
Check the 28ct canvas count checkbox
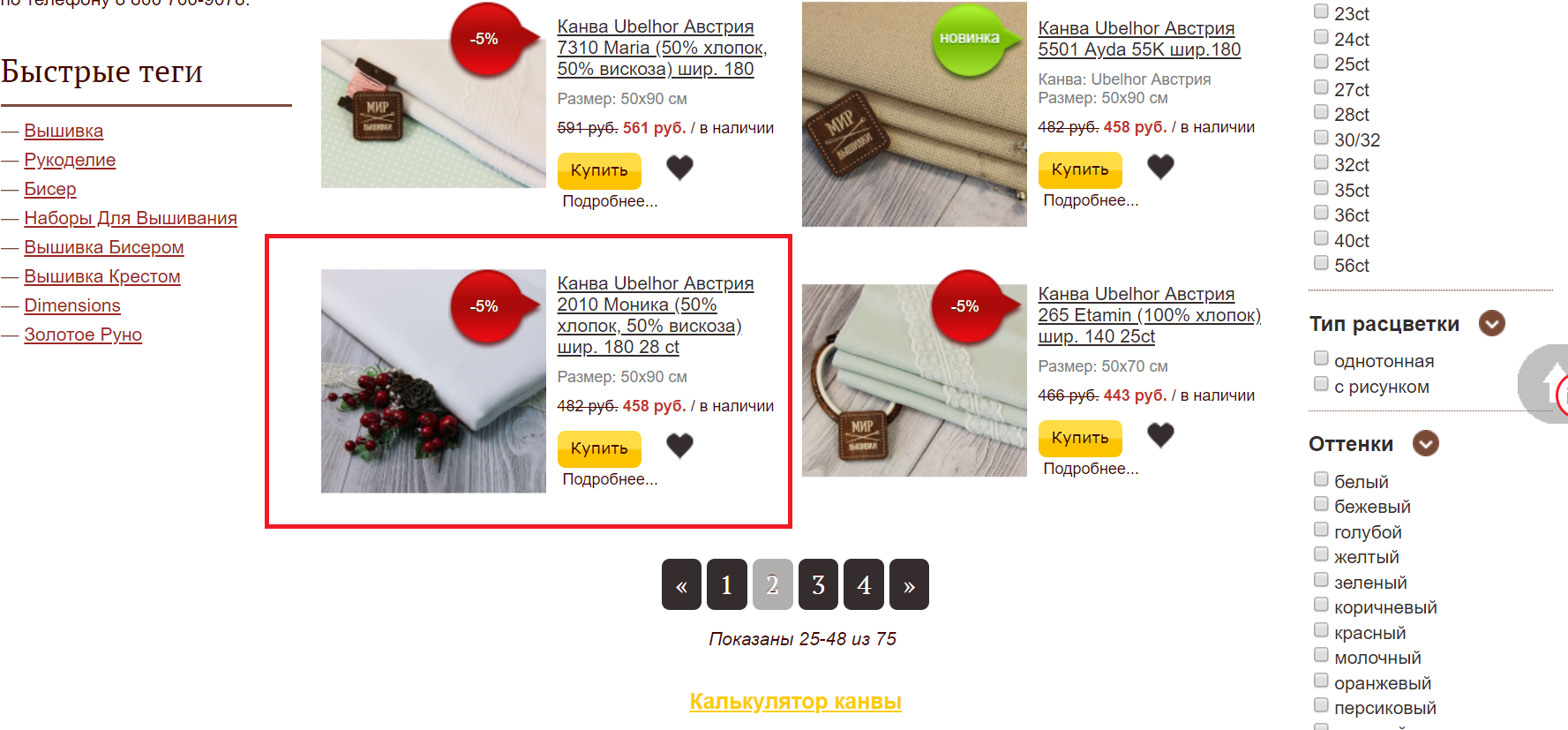coord(1321,112)
